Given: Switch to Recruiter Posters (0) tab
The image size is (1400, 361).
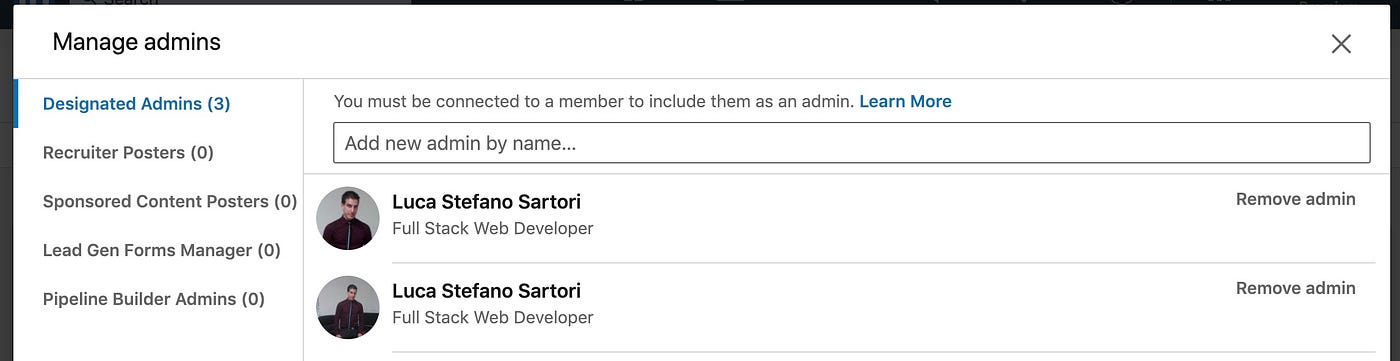Looking at the screenshot, I should pos(128,153).
